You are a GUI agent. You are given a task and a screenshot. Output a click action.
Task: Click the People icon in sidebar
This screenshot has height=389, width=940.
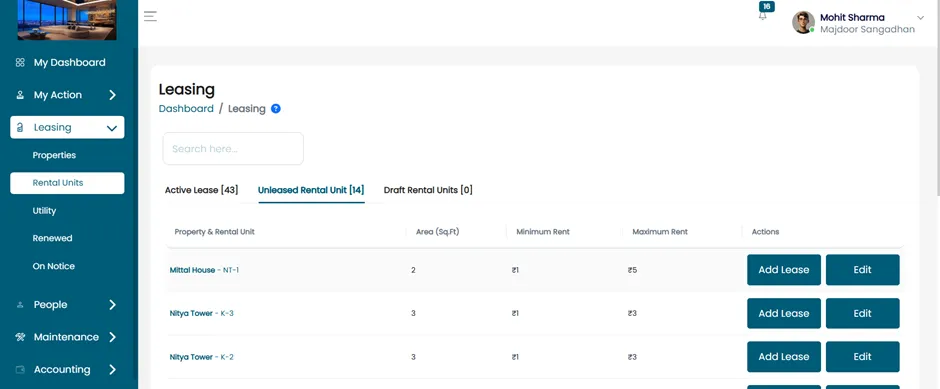(x=20, y=304)
